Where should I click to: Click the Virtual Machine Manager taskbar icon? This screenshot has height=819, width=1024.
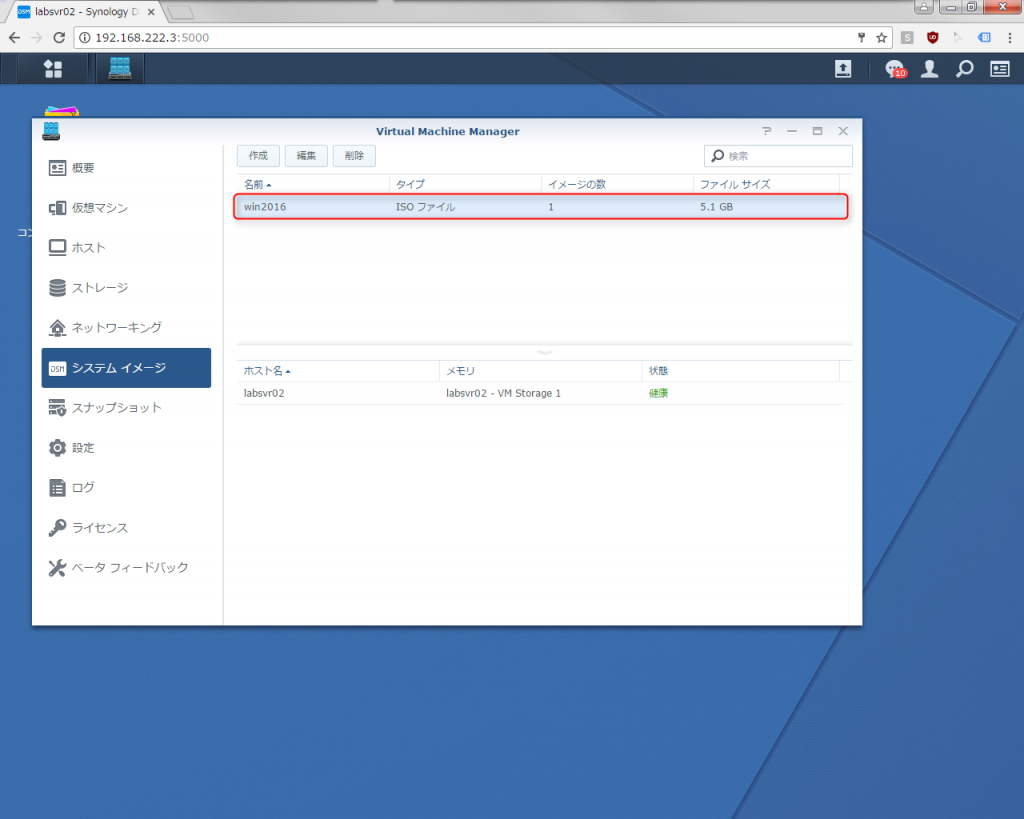click(120, 69)
